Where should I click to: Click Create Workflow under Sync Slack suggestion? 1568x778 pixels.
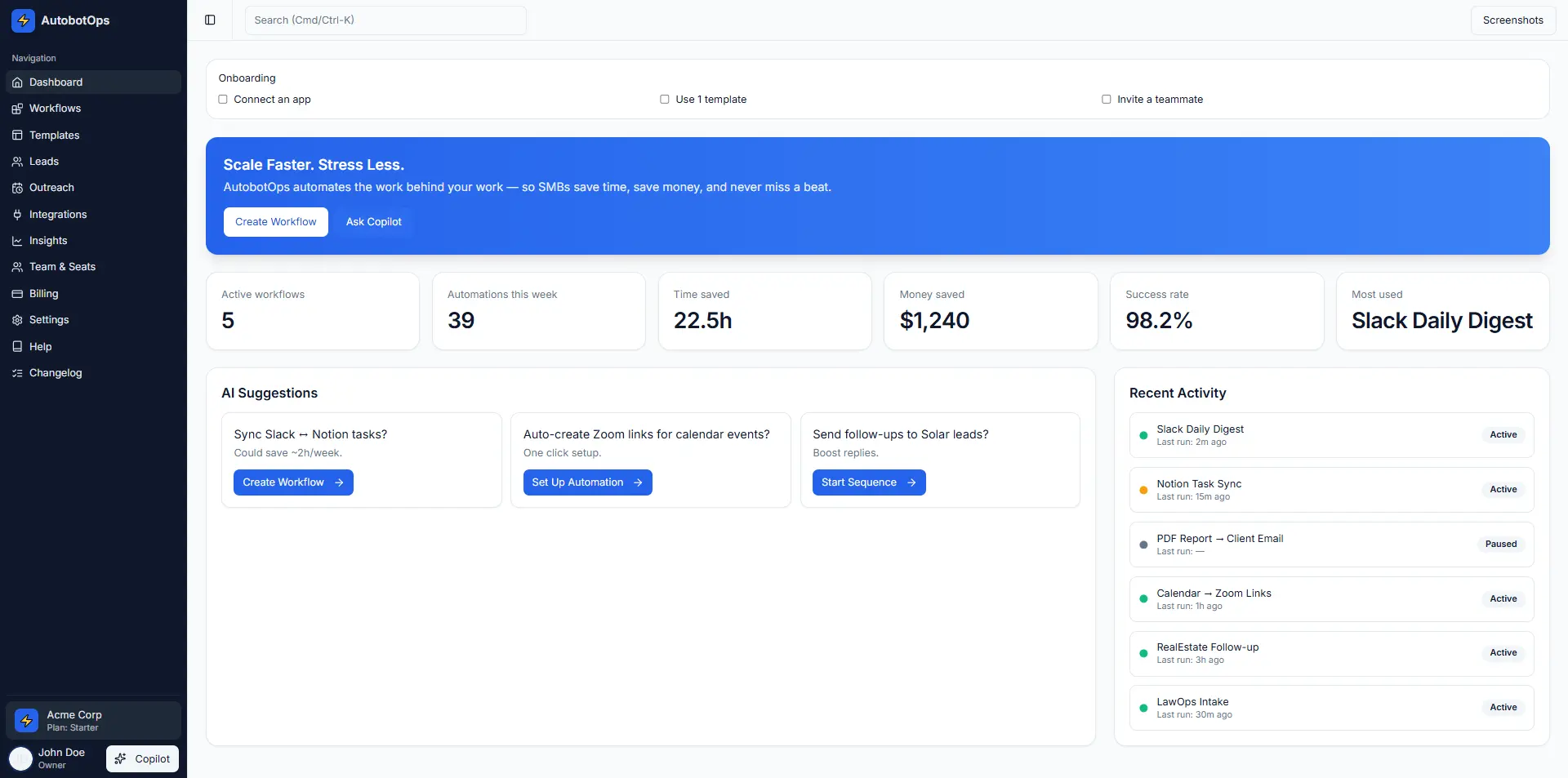293,482
